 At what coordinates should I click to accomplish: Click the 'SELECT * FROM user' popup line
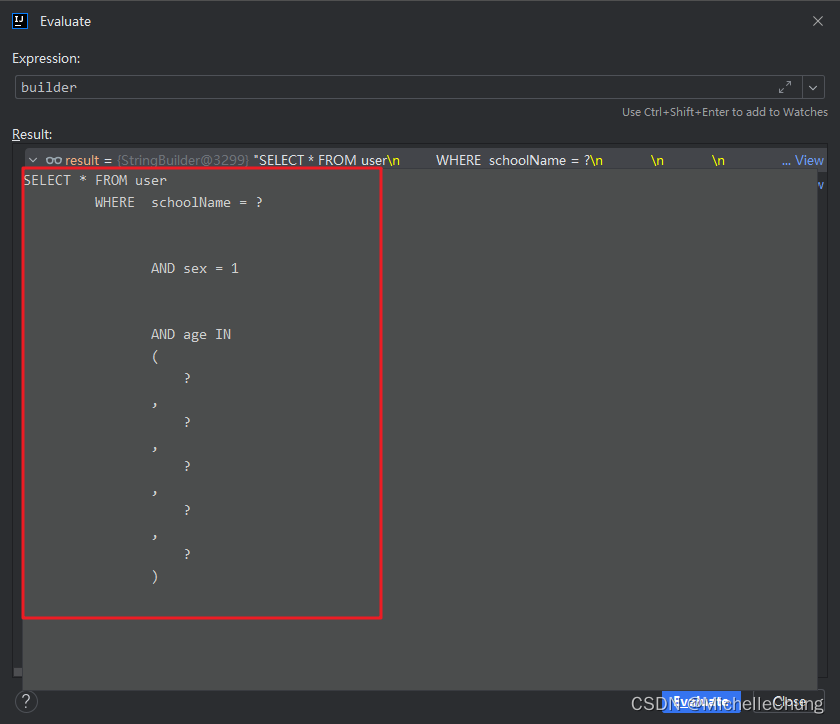pos(95,181)
